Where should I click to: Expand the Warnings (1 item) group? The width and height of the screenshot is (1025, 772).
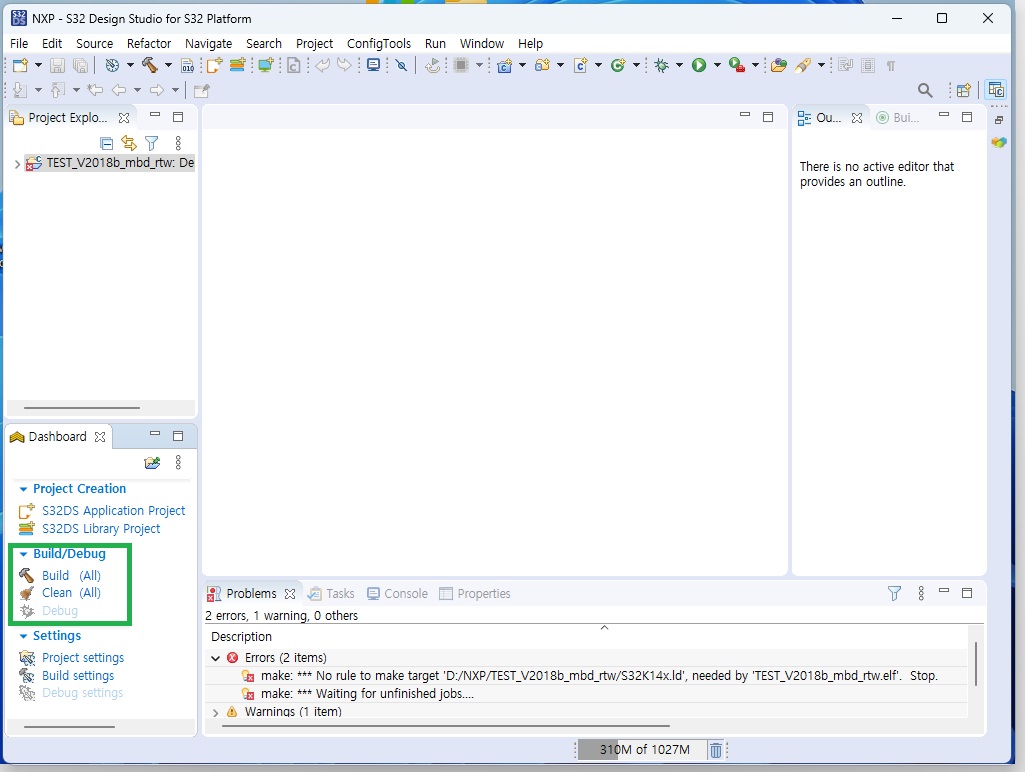click(x=218, y=712)
